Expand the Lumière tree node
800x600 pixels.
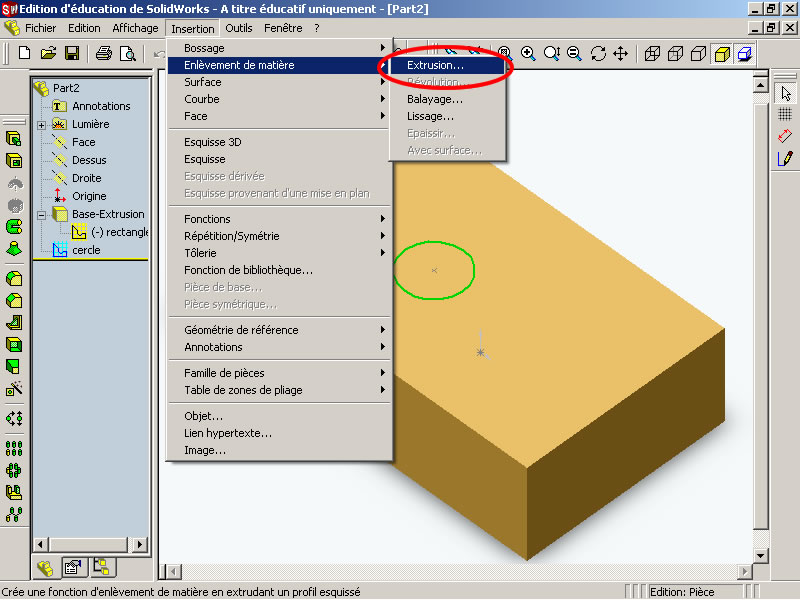point(41,125)
